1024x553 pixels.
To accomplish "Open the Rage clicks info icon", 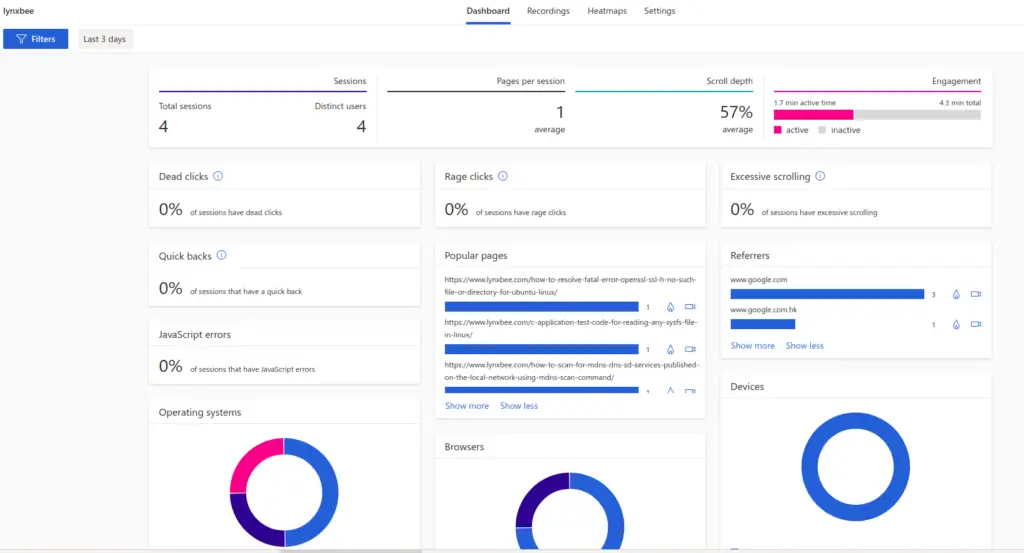I will 503,176.
